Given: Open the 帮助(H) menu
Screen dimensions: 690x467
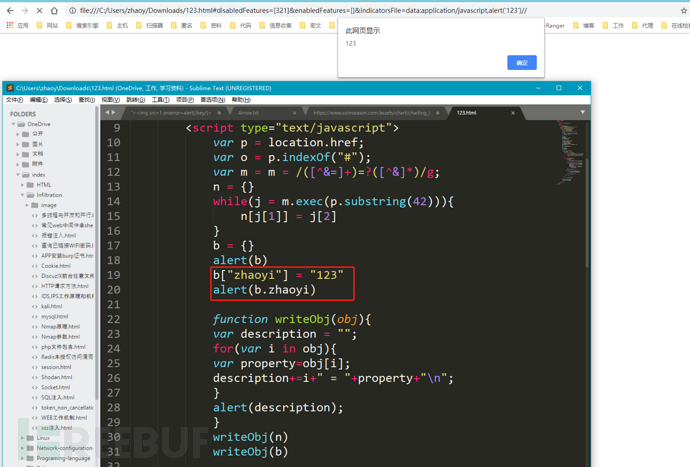Looking at the screenshot, I should (241, 100).
